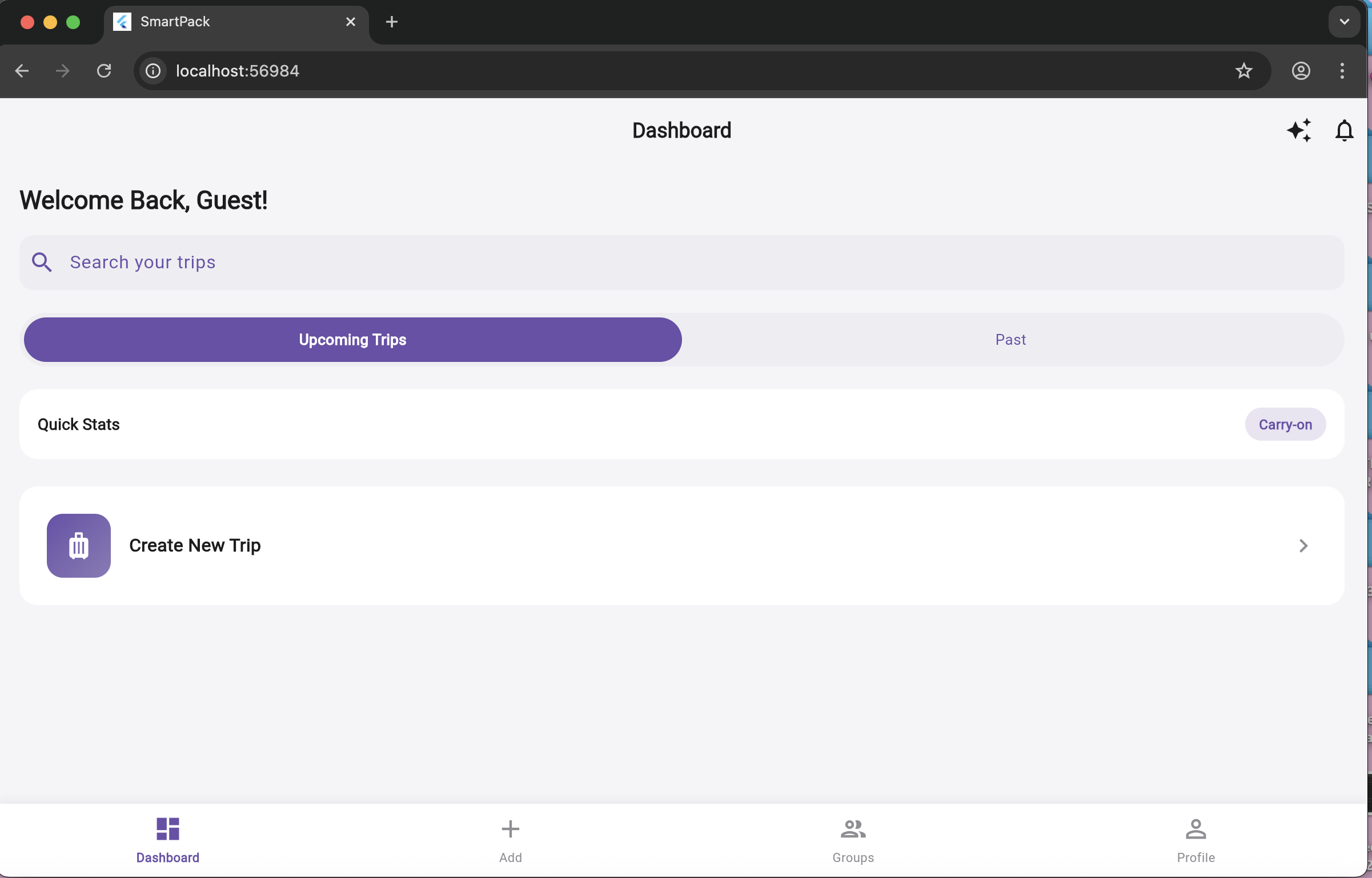Click the Create New Trip card
Viewport: 1372px width, 878px height.
coord(681,546)
